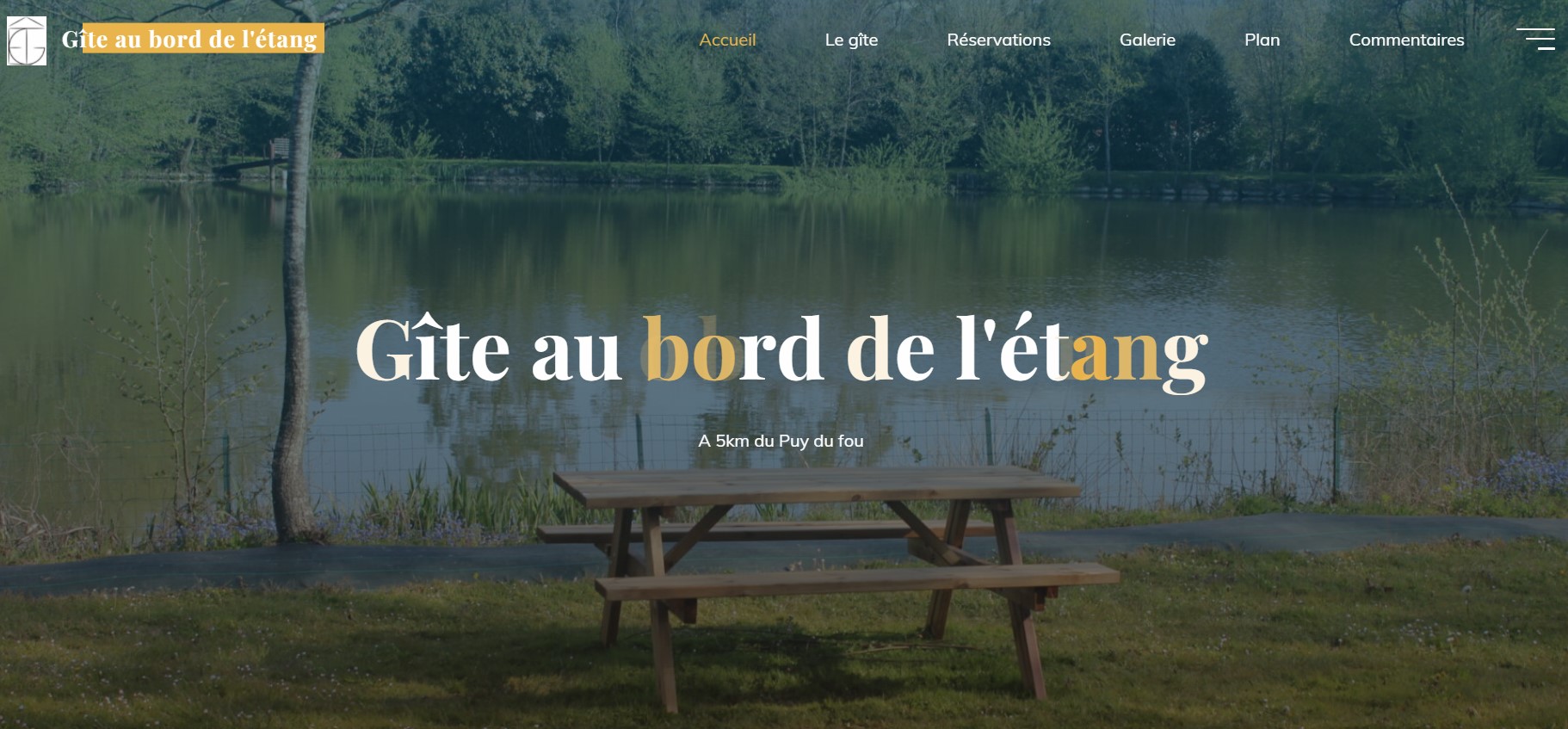
Task: Go to the Accueil nav item
Action: coord(727,40)
